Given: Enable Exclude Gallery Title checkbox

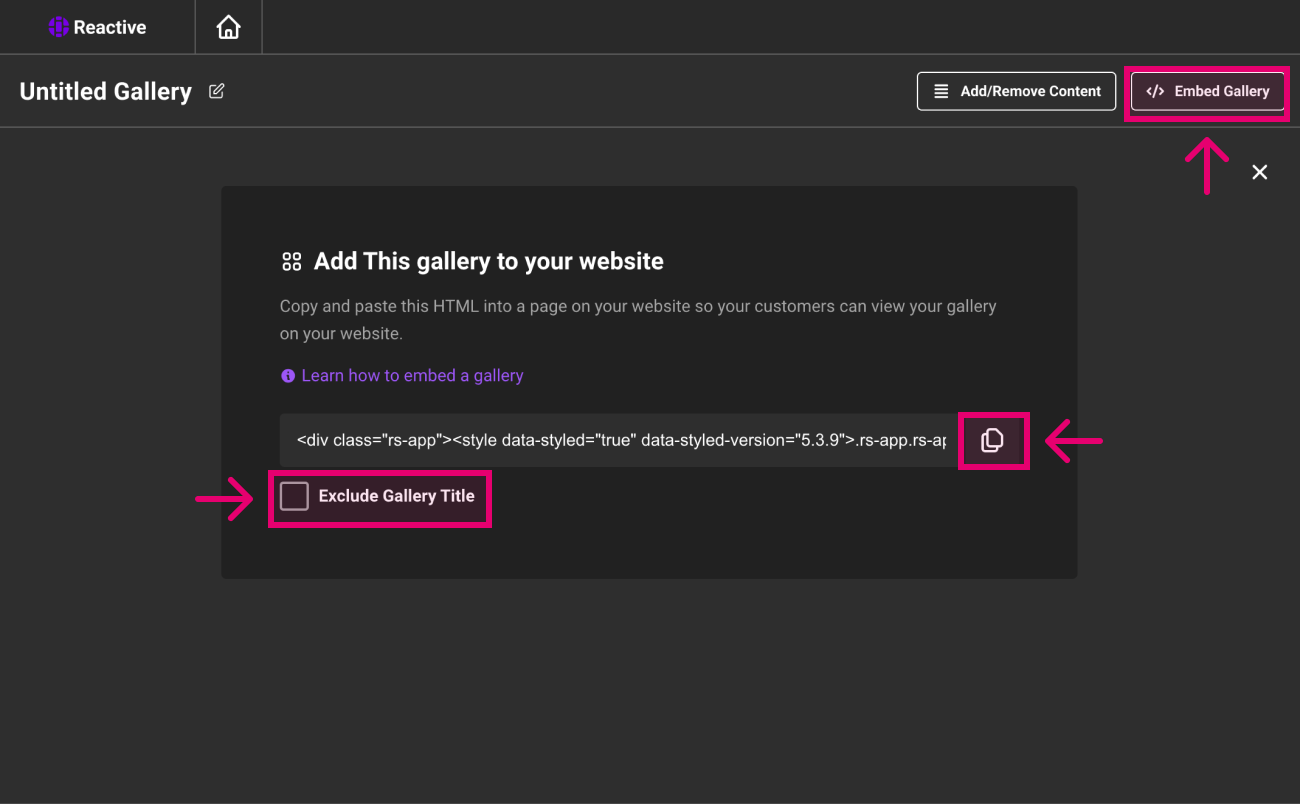Looking at the screenshot, I should click(294, 495).
